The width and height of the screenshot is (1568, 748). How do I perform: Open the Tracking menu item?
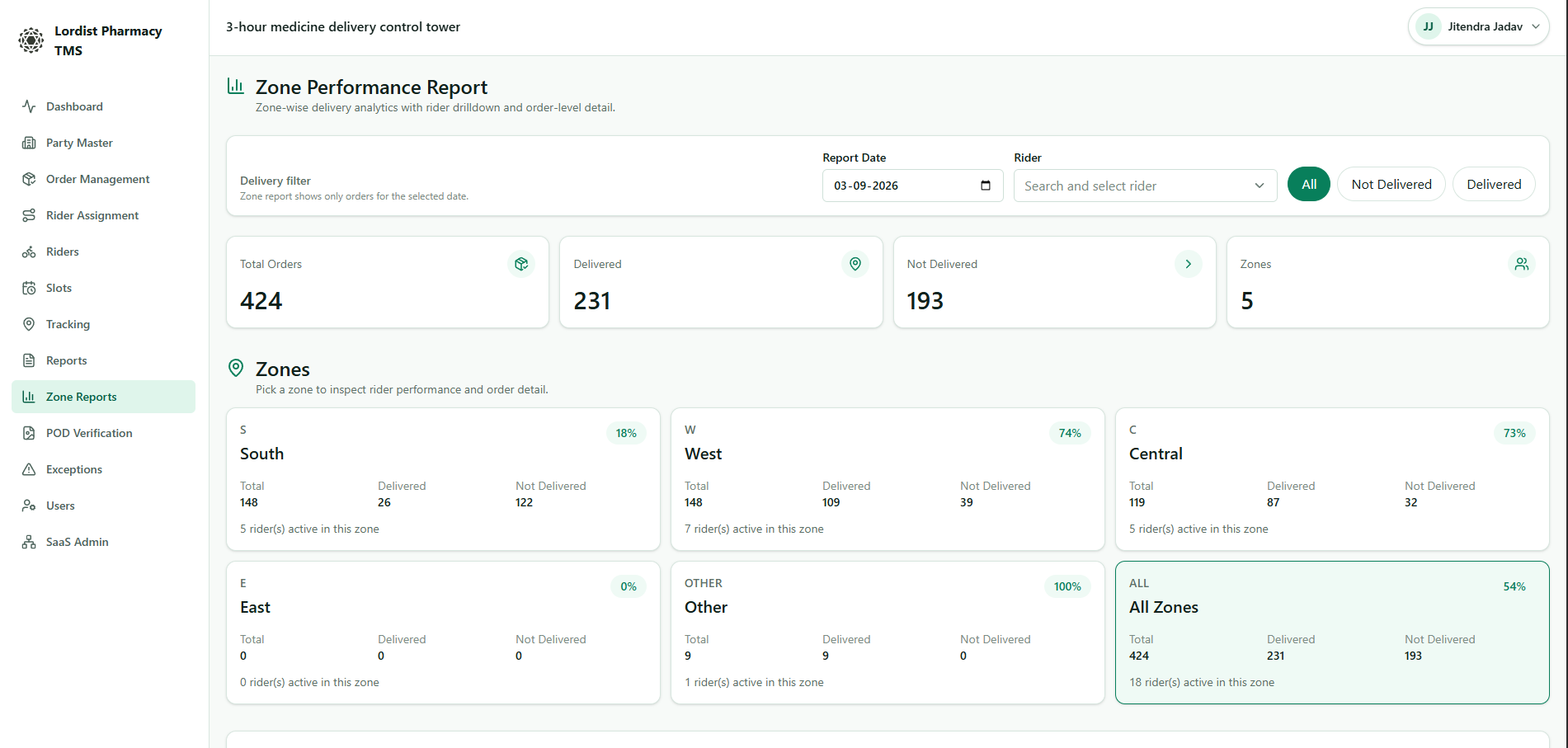(x=103, y=324)
